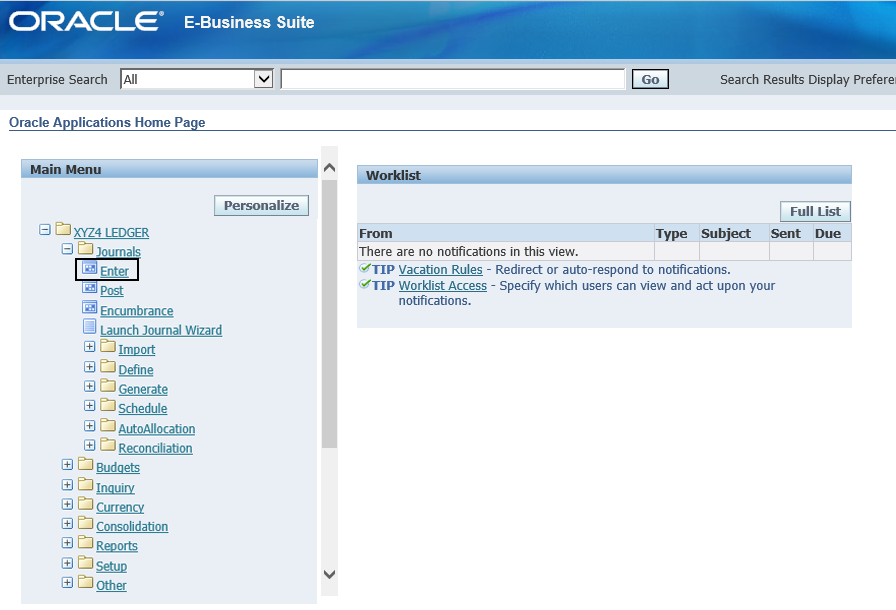The image size is (896, 610).
Task: Expand the Budgets node
Action: tap(67, 464)
